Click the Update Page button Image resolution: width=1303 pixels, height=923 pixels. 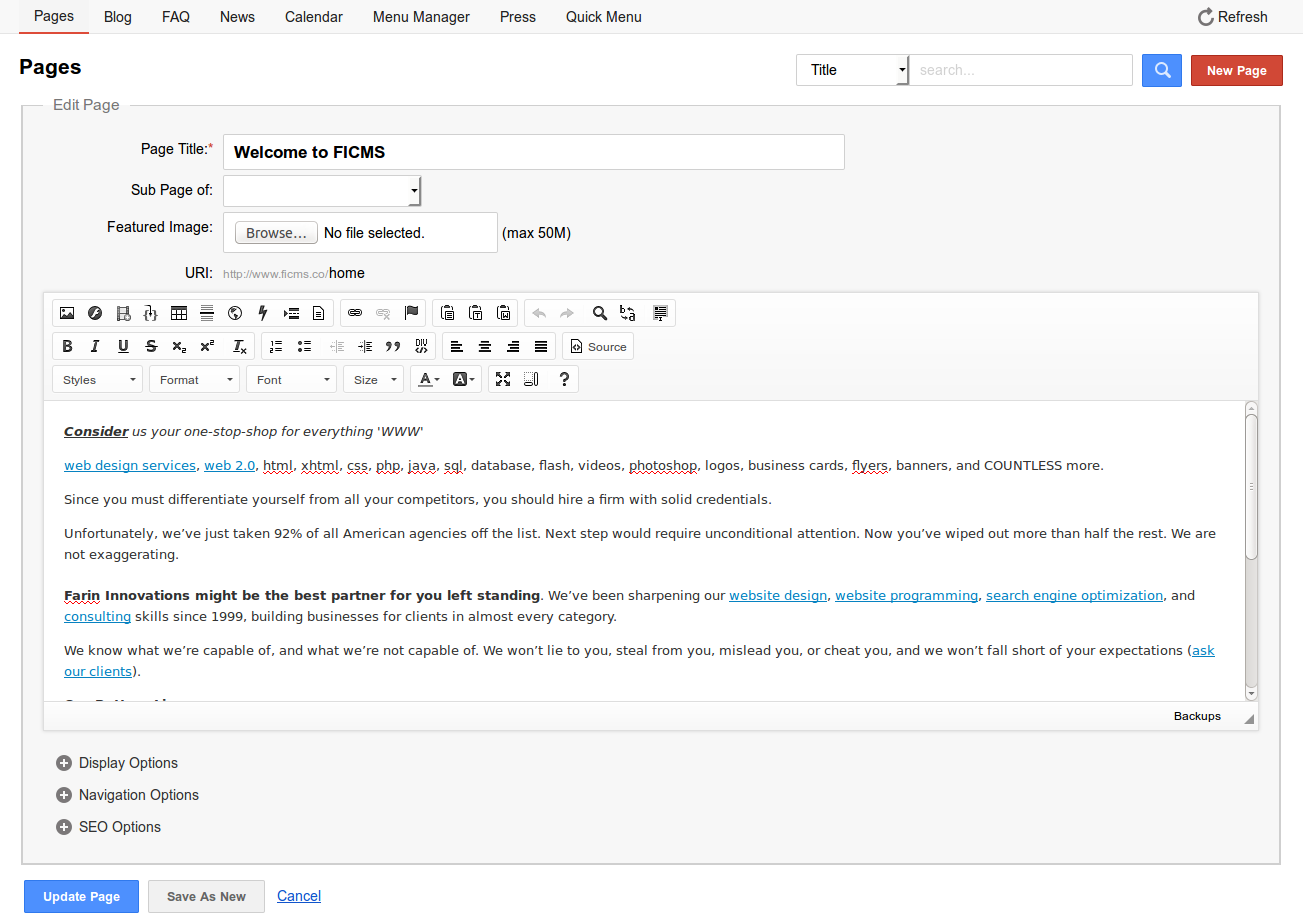82,896
